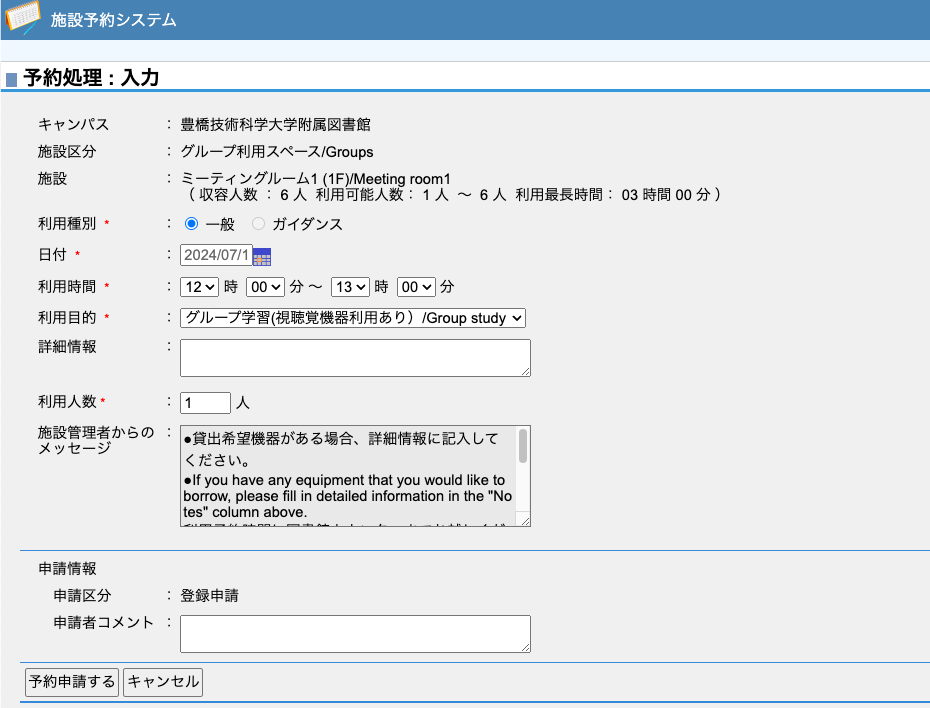Open the start minute dropdown
Viewport: 930px width, 708px height.
tap(265, 287)
